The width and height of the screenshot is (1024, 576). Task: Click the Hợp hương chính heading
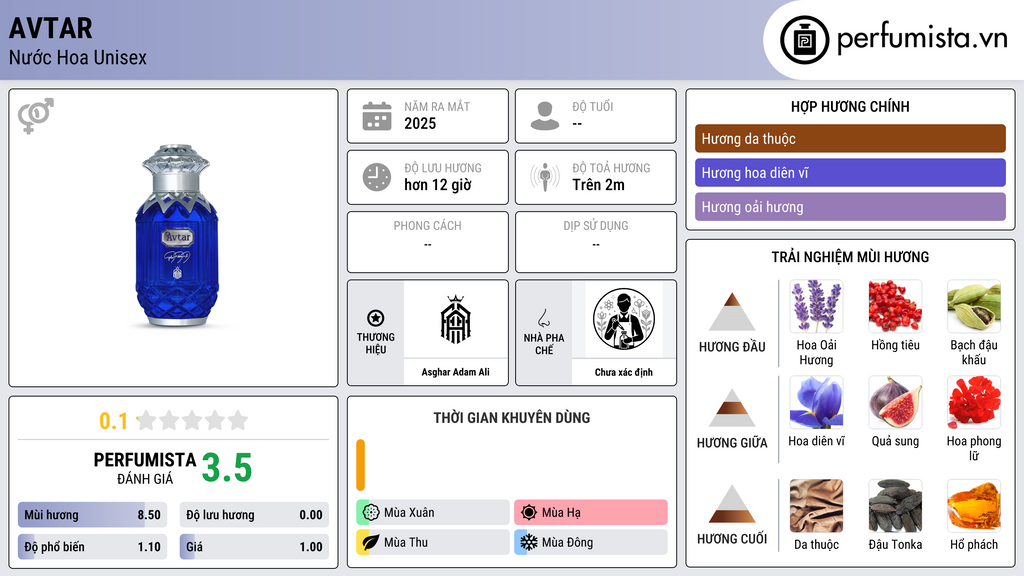[x=850, y=106]
